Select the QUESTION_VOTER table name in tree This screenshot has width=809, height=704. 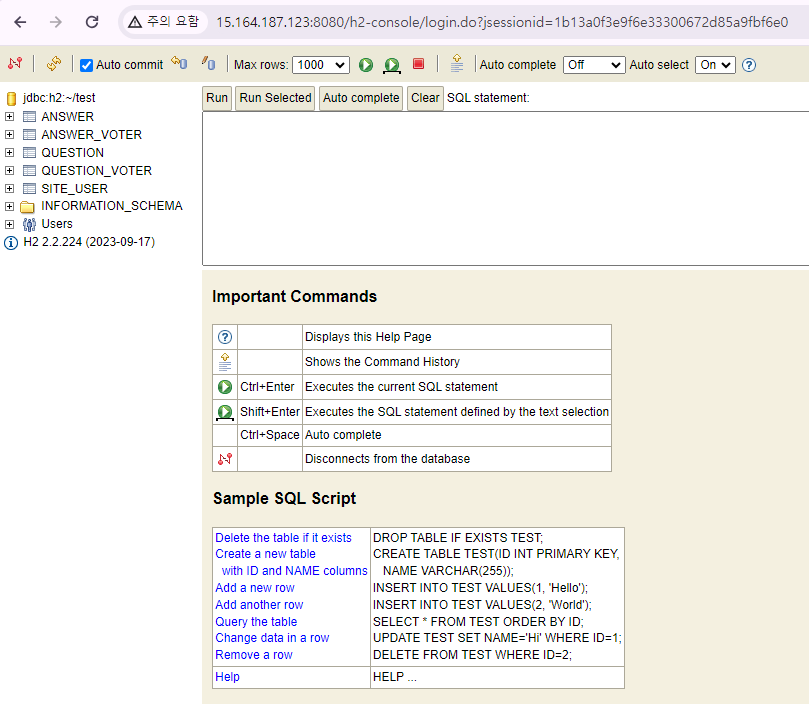click(96, 171)
